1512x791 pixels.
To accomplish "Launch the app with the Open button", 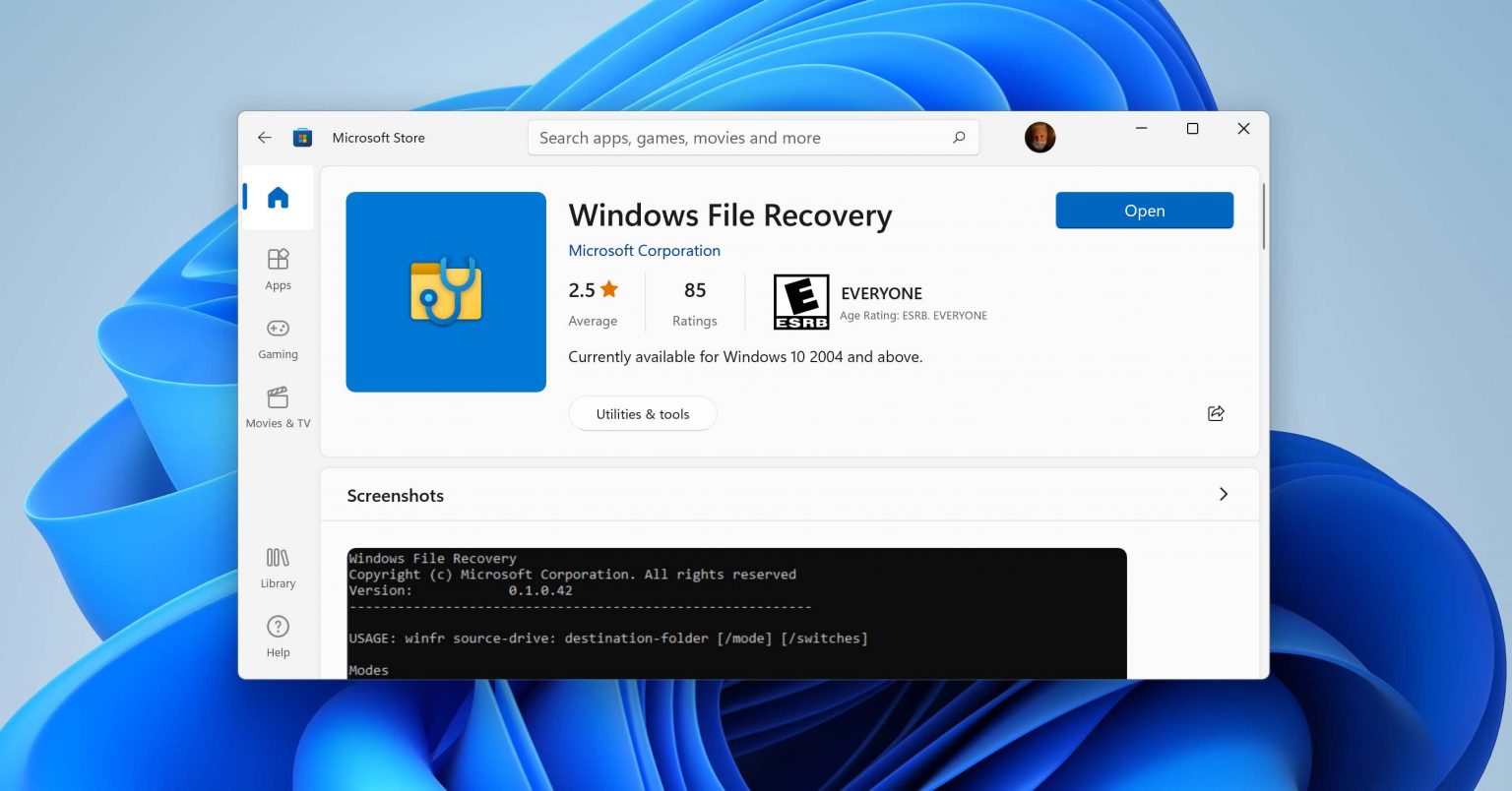I will (x=1144, y=210).
